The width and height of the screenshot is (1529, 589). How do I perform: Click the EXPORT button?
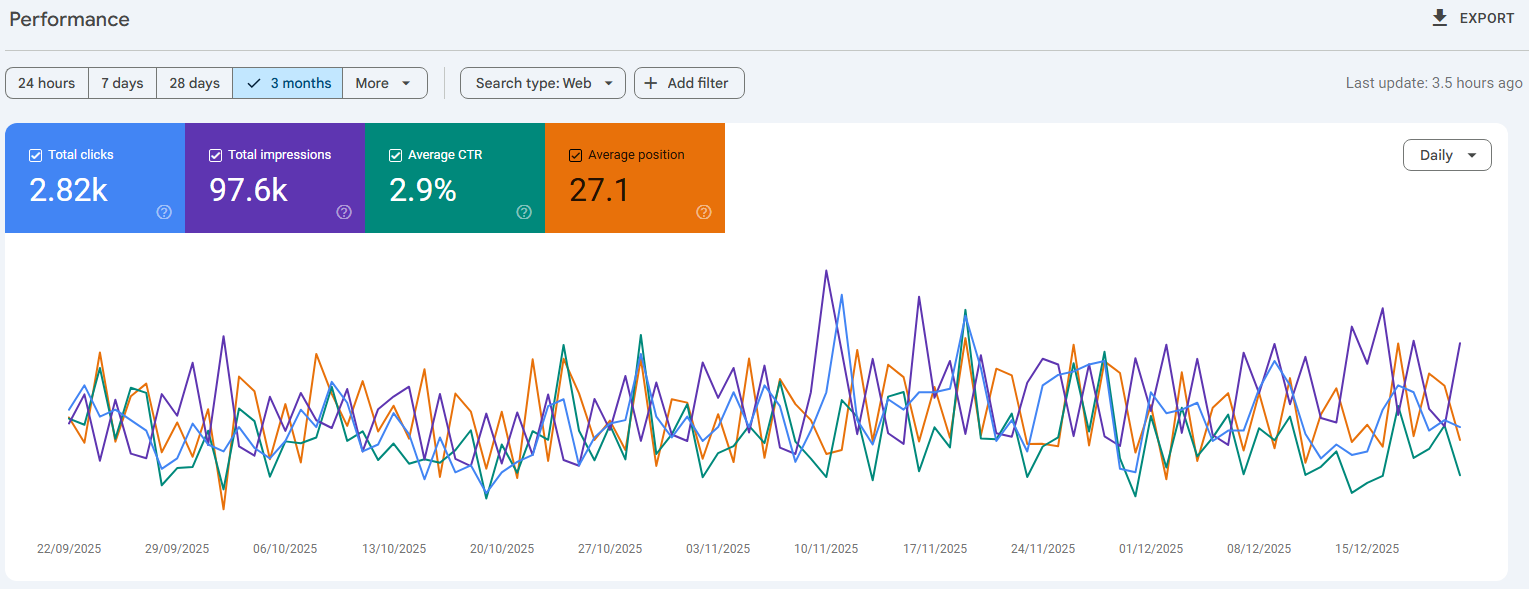1473,18
